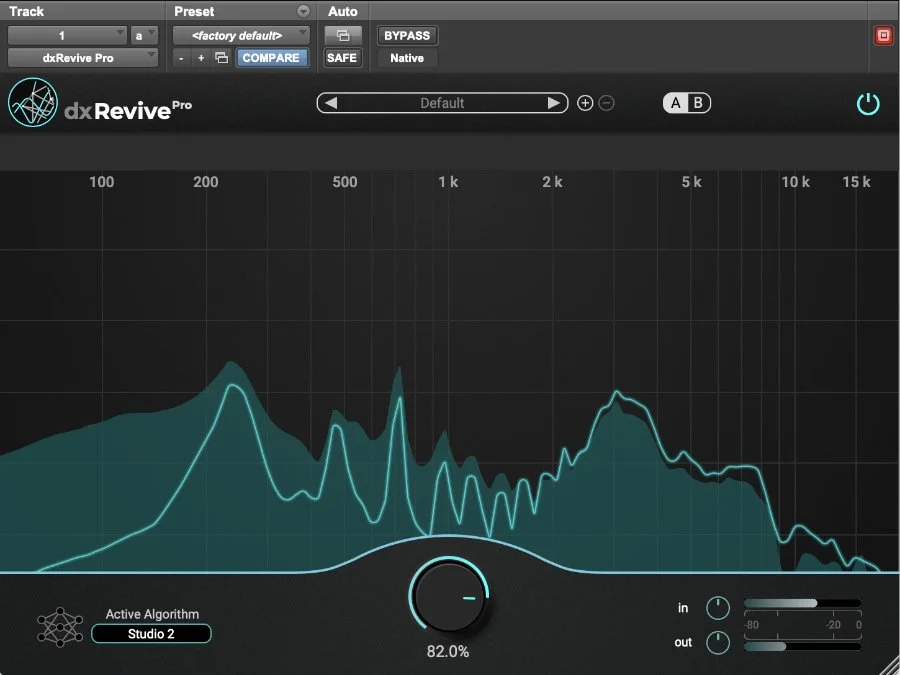
Task: Click the 10 k frequency label
Action: point(796,182)
